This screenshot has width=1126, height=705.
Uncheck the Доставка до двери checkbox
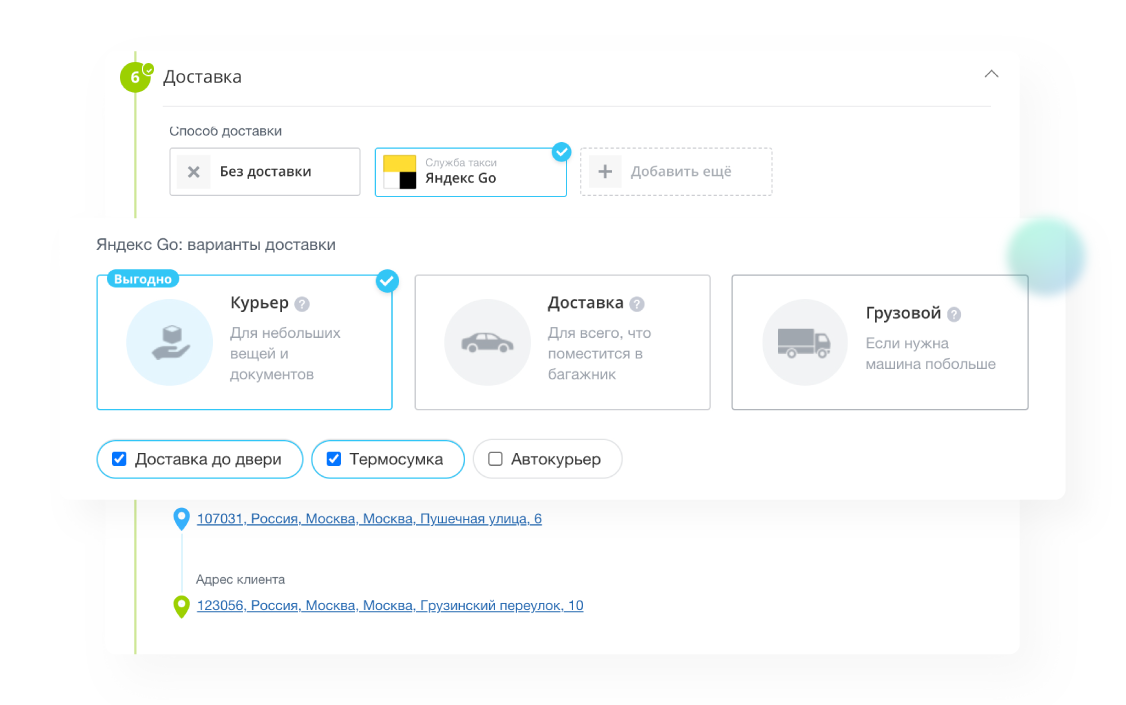(119, 459)
